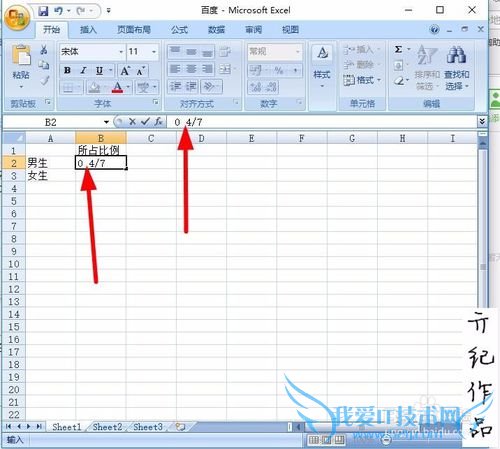
Task: Click AutoSum sigma button
Action: point(399,50)
